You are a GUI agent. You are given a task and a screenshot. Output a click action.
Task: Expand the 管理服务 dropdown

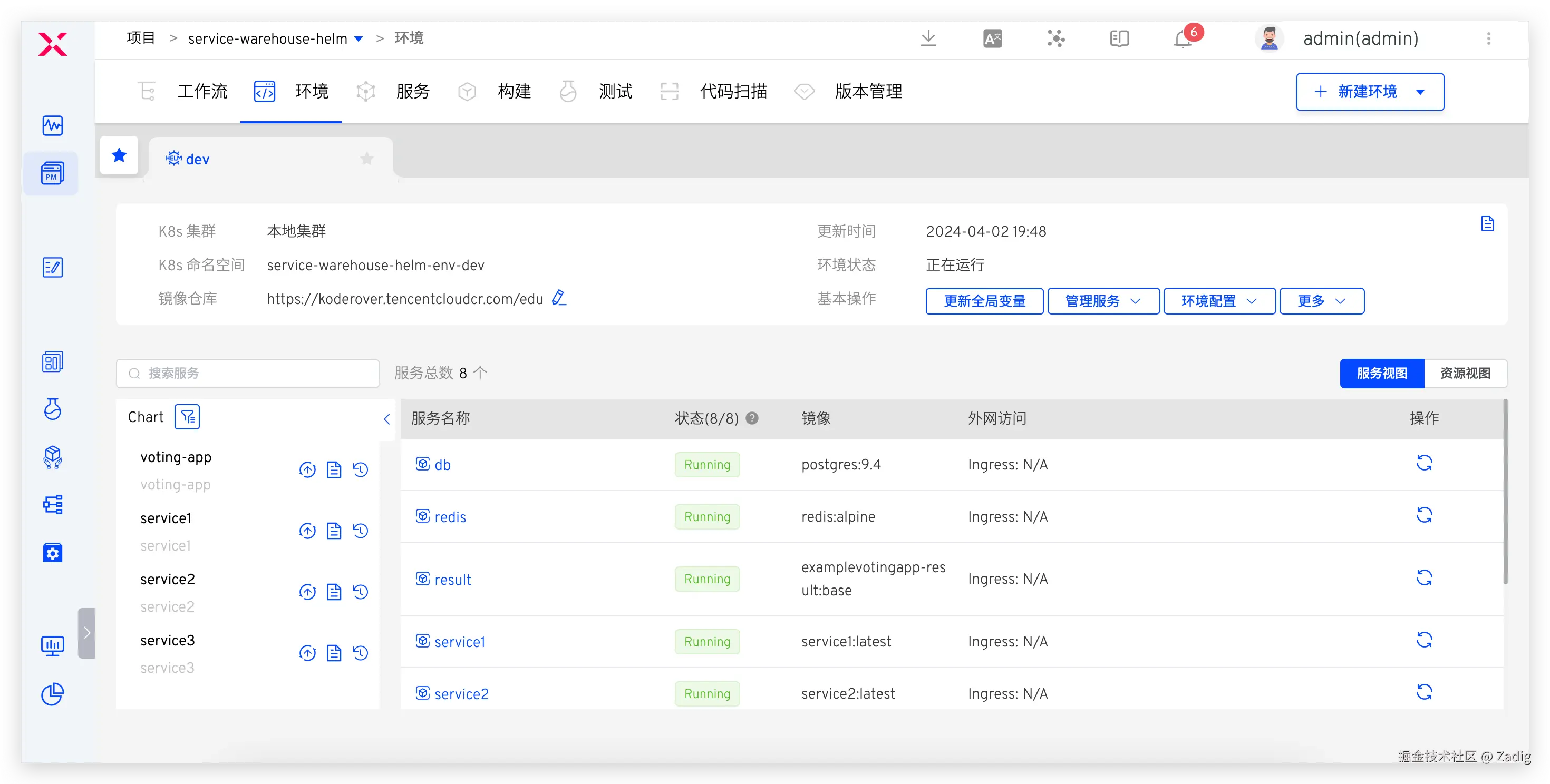(1103, 301)
